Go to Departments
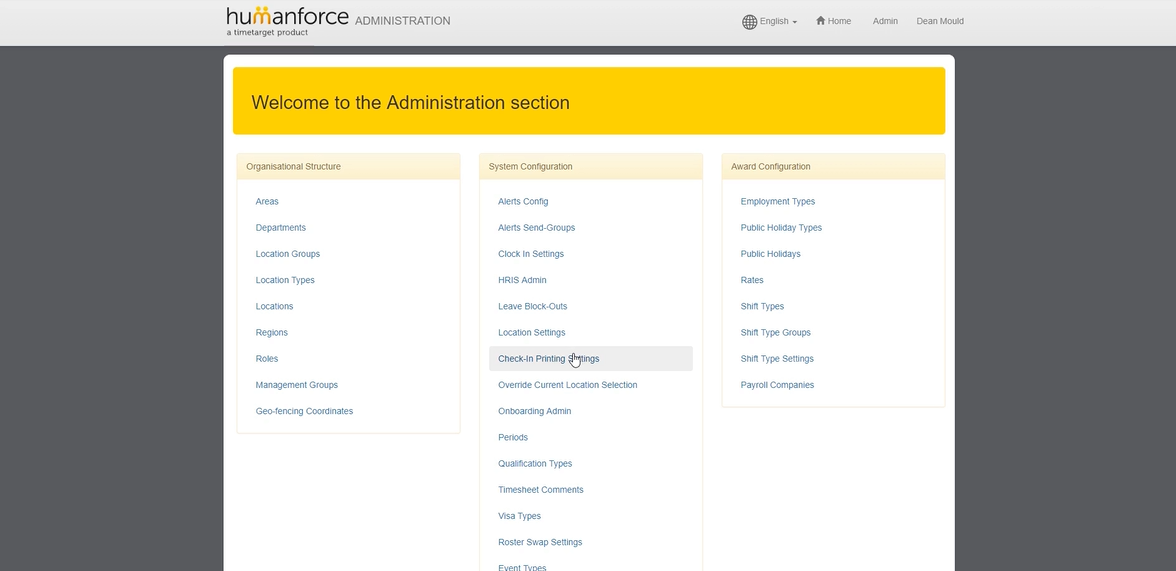 (280, 227)
